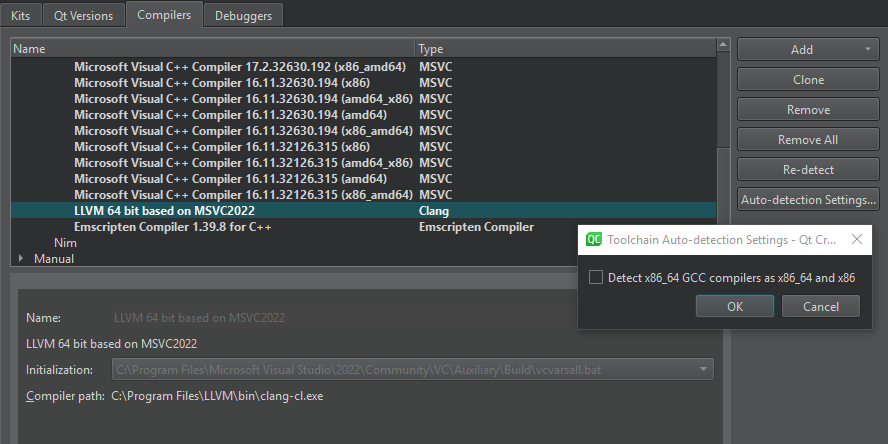
Task: Select MSVC 16.11.32630.194 (x86_amd64) row
Action: [363, 131]
